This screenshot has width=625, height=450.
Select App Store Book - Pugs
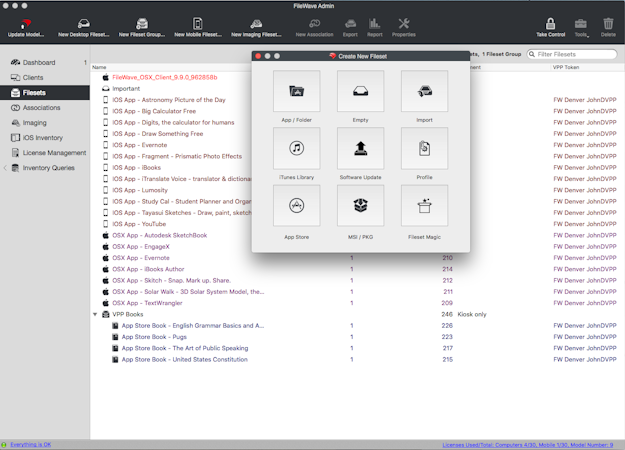click(x=154, y=337)
